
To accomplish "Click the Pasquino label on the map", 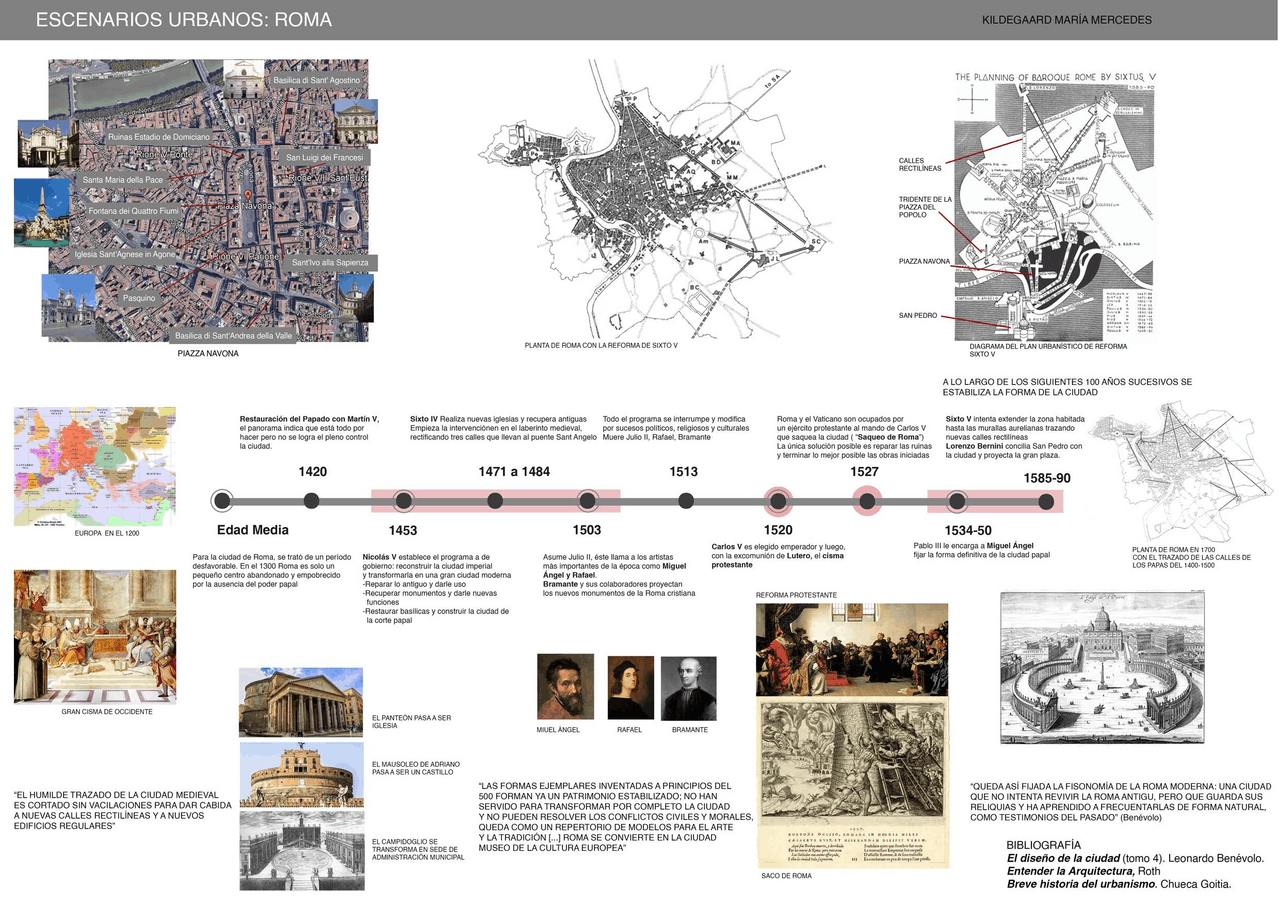I will pyautogui.click(x=139, y=299).
